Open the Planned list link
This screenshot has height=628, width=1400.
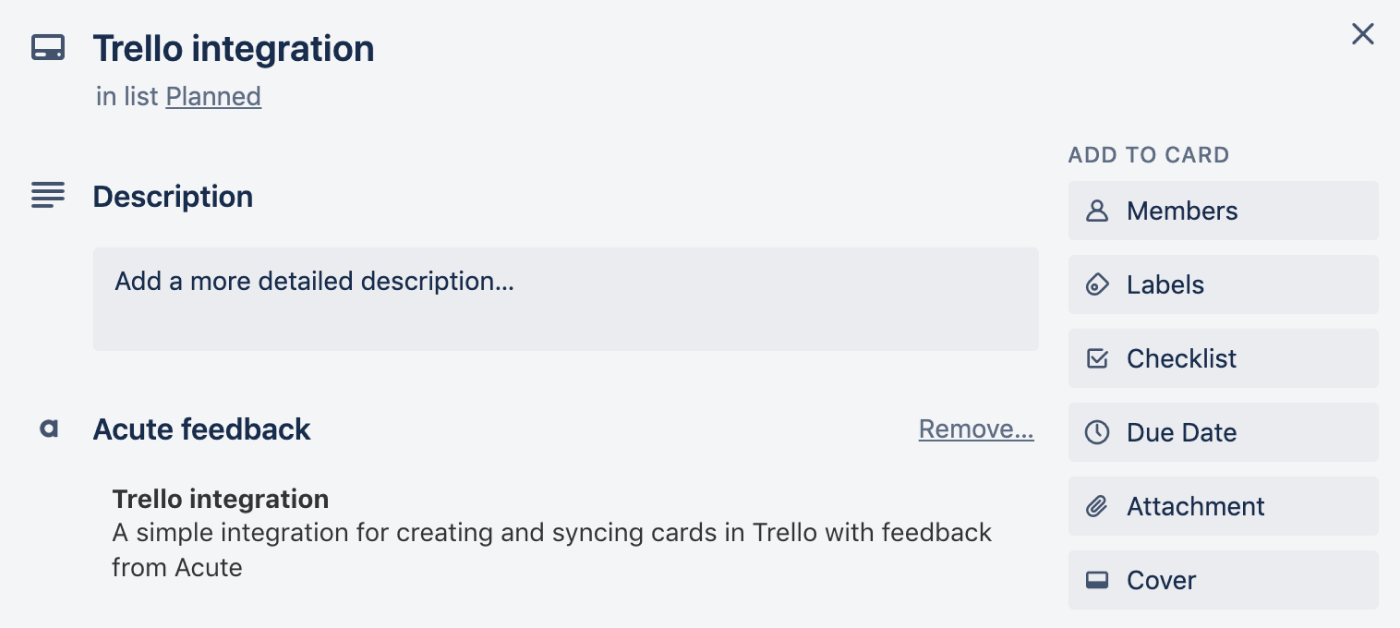click(212, 96)
